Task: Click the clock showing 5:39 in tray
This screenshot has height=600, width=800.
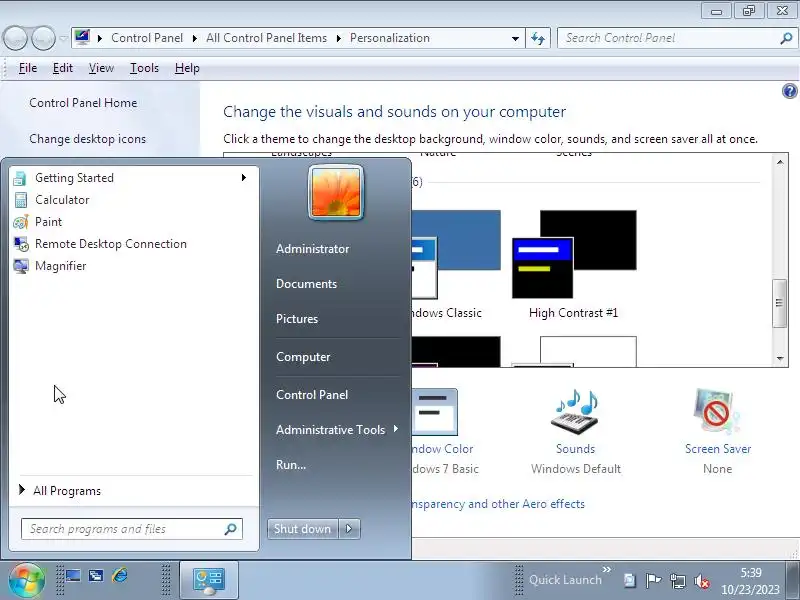Action: [x=751, y=573]
